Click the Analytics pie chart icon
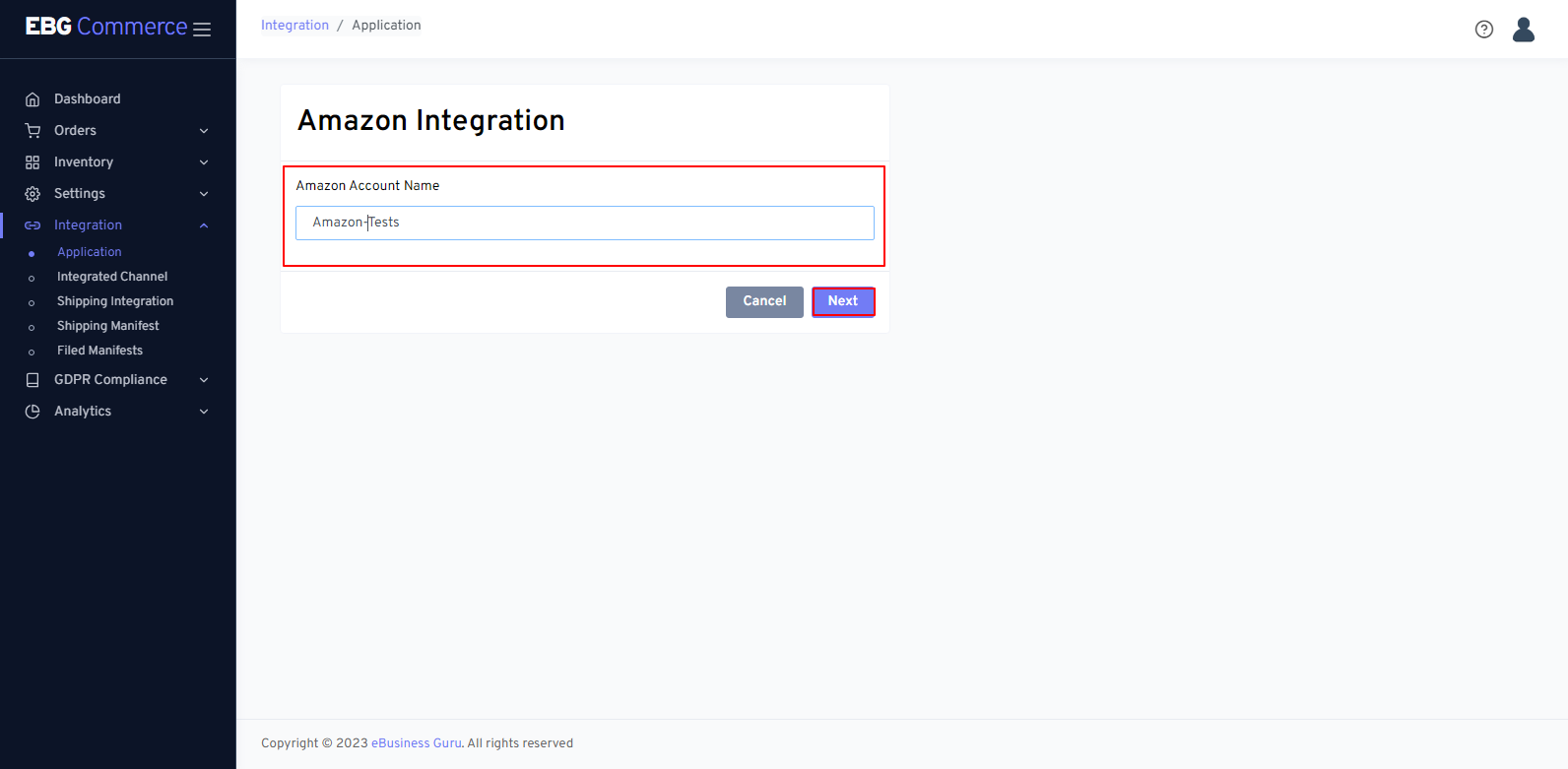The width and height of the screenshot is (1568, 769). pos(33,412)
